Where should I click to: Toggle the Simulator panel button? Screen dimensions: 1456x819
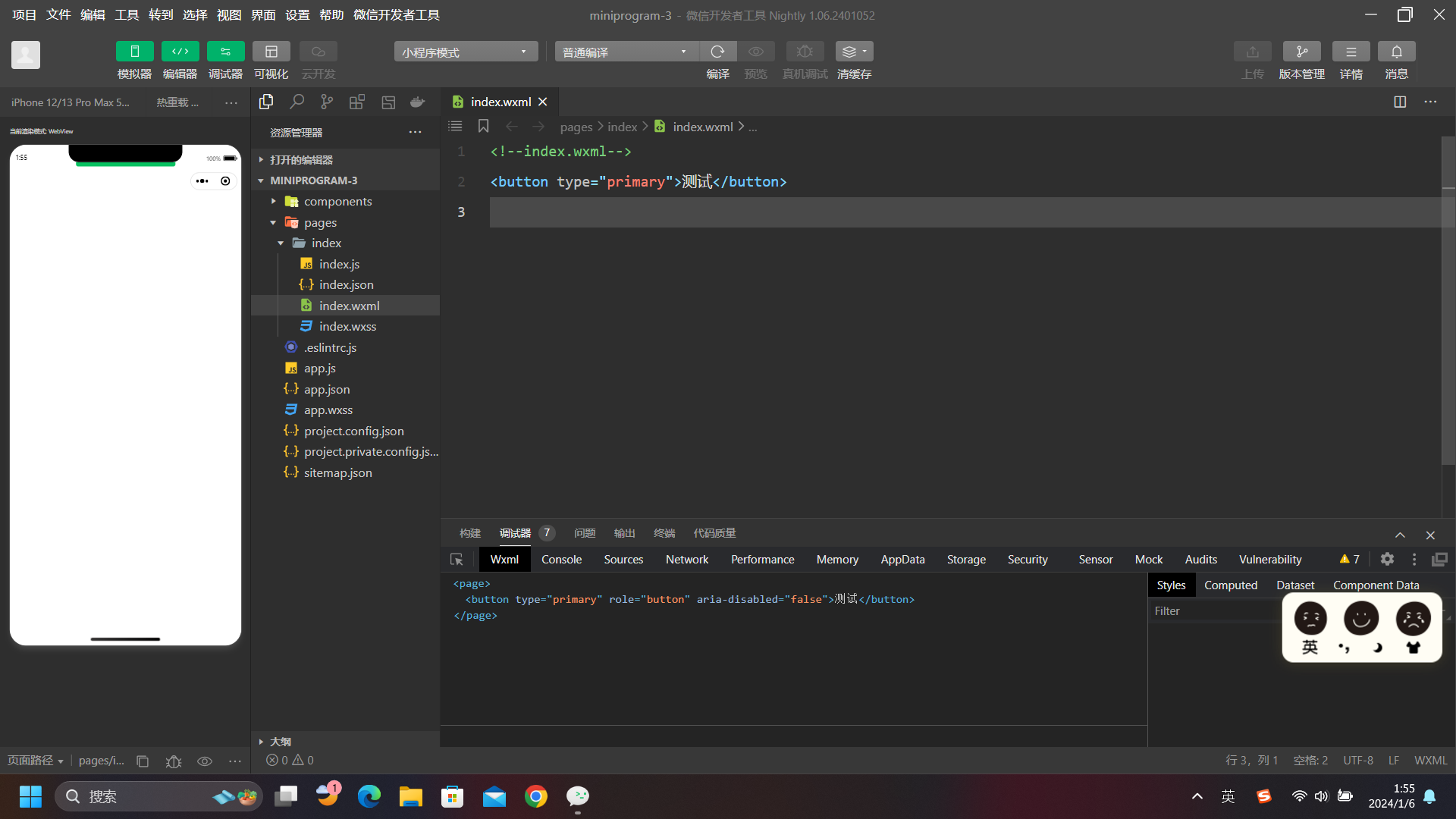coord(134,52)
